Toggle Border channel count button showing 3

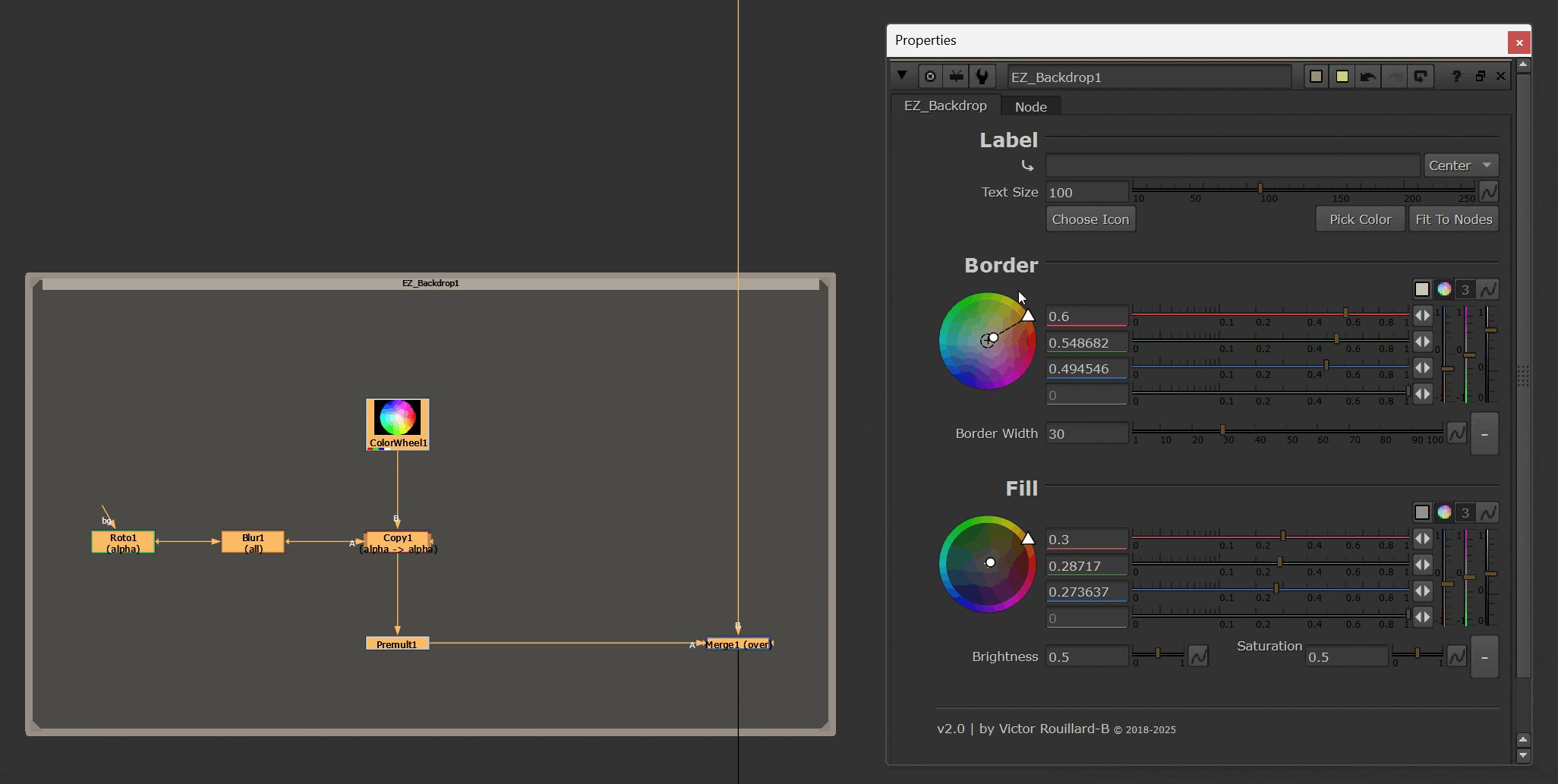1465,289
